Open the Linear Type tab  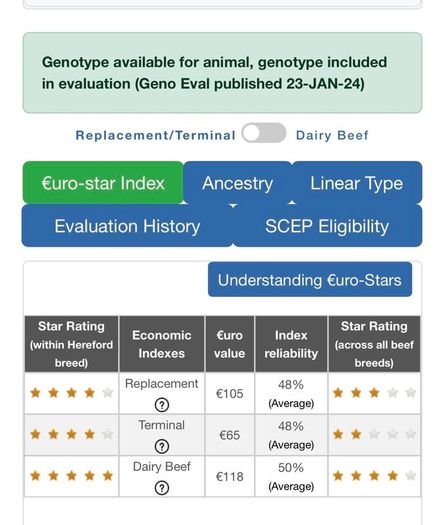click(357, 183)
